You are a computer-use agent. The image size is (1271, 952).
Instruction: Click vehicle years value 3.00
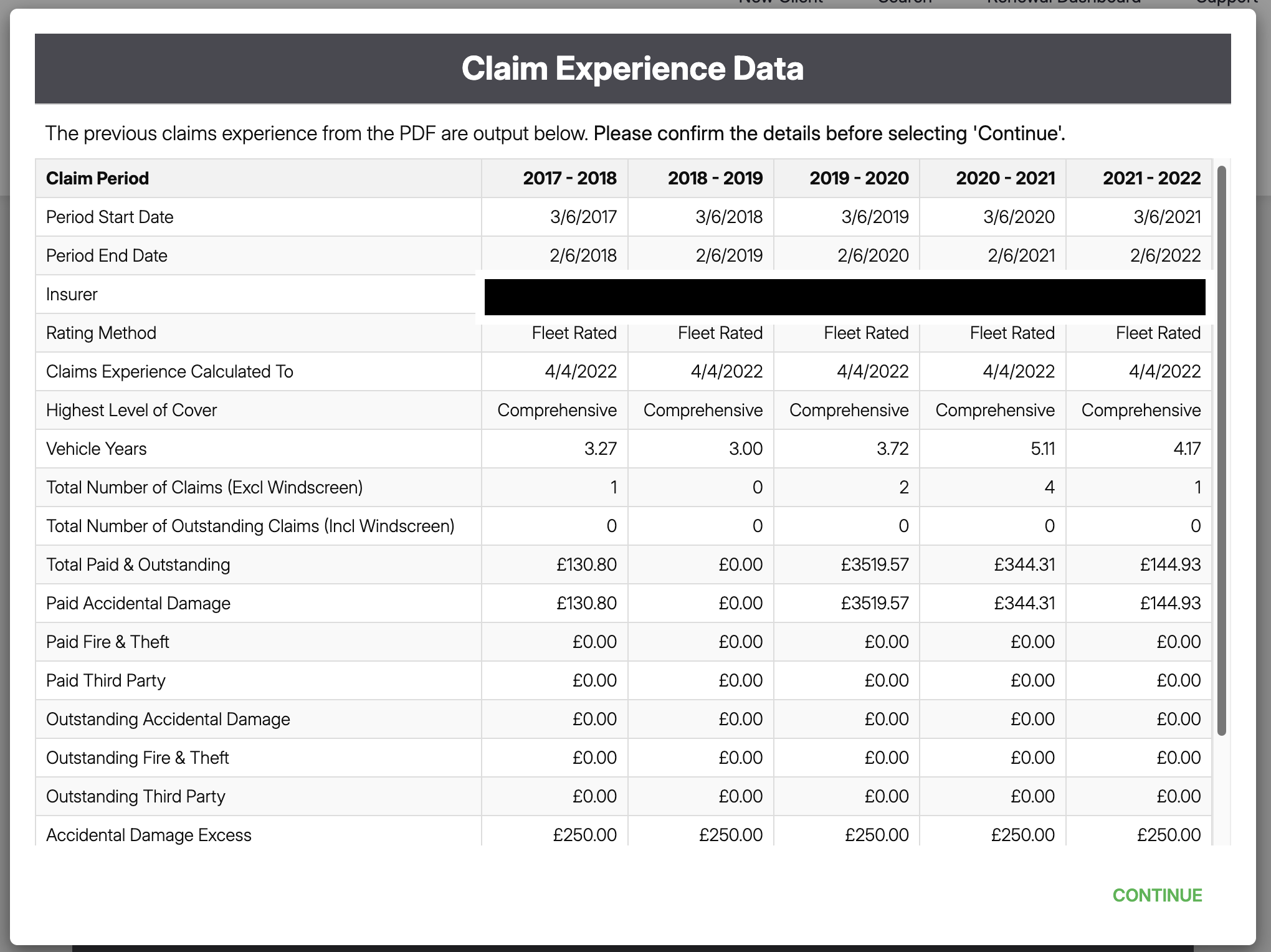point(746,449)
